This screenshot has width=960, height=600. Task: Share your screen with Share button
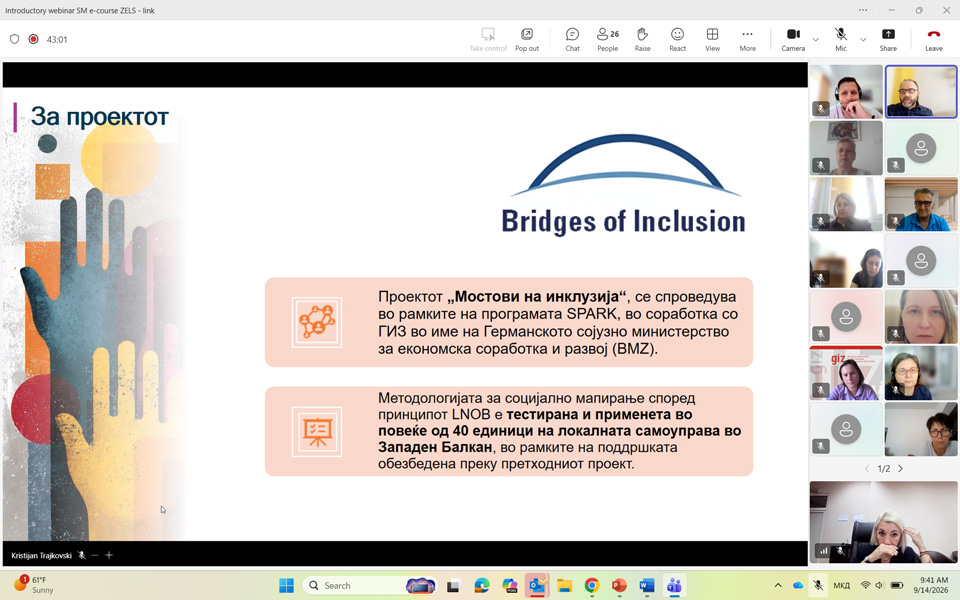pyautogui.click(x=888, y=39)
